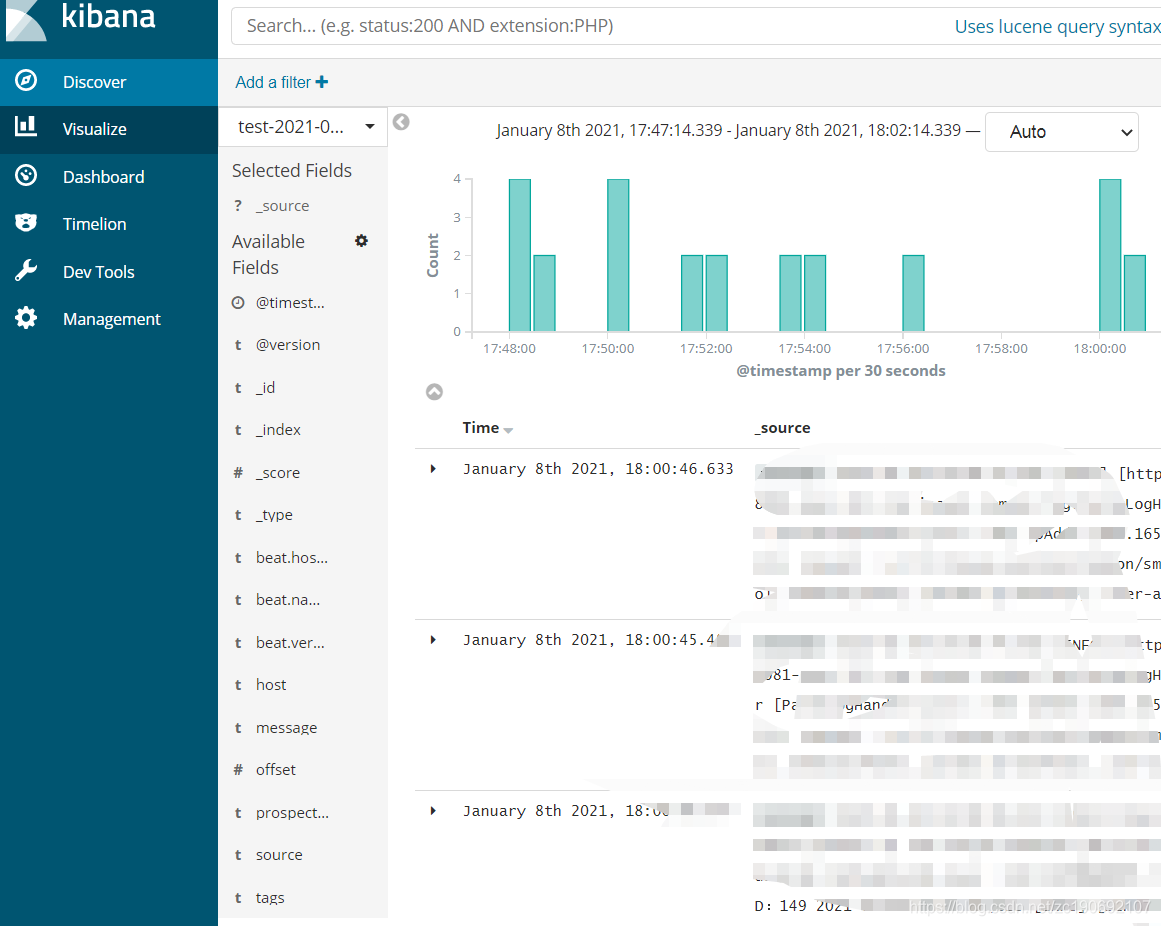This screenshot has width=1161, height=926.
Task: Click the histogram bar near 17:56:00
Action: pos(913,293)
